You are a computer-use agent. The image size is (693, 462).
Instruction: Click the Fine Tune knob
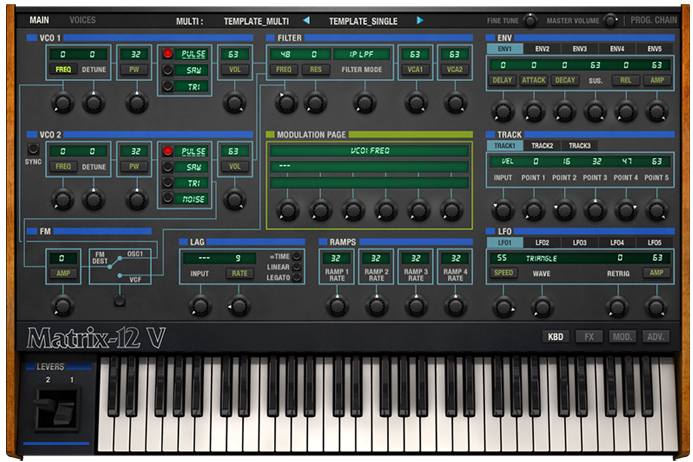(530, 20)
